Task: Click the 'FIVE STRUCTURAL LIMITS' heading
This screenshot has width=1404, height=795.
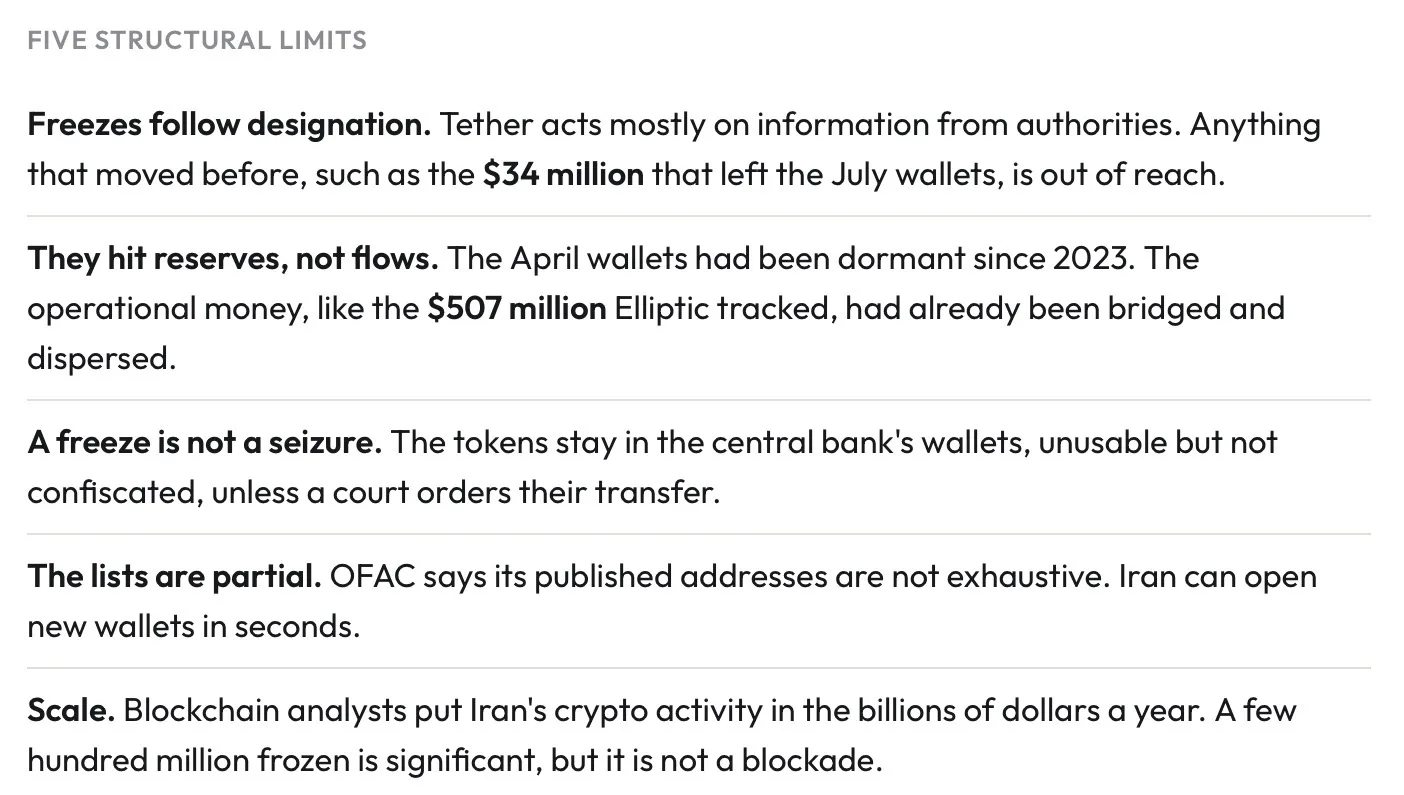Action: click(197, 41)
